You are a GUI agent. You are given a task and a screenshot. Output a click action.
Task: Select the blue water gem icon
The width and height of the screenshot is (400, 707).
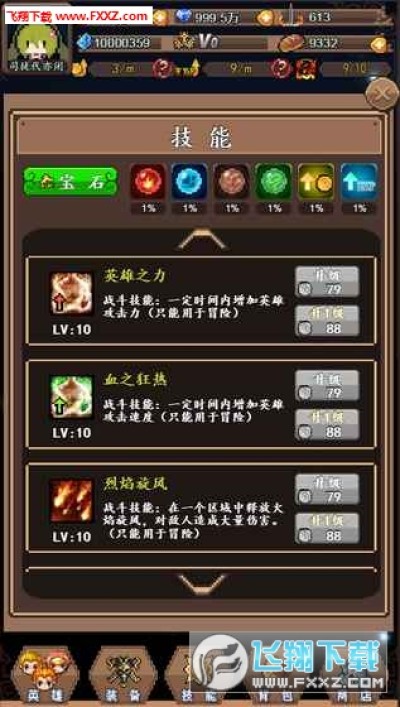tap(189, 182)
